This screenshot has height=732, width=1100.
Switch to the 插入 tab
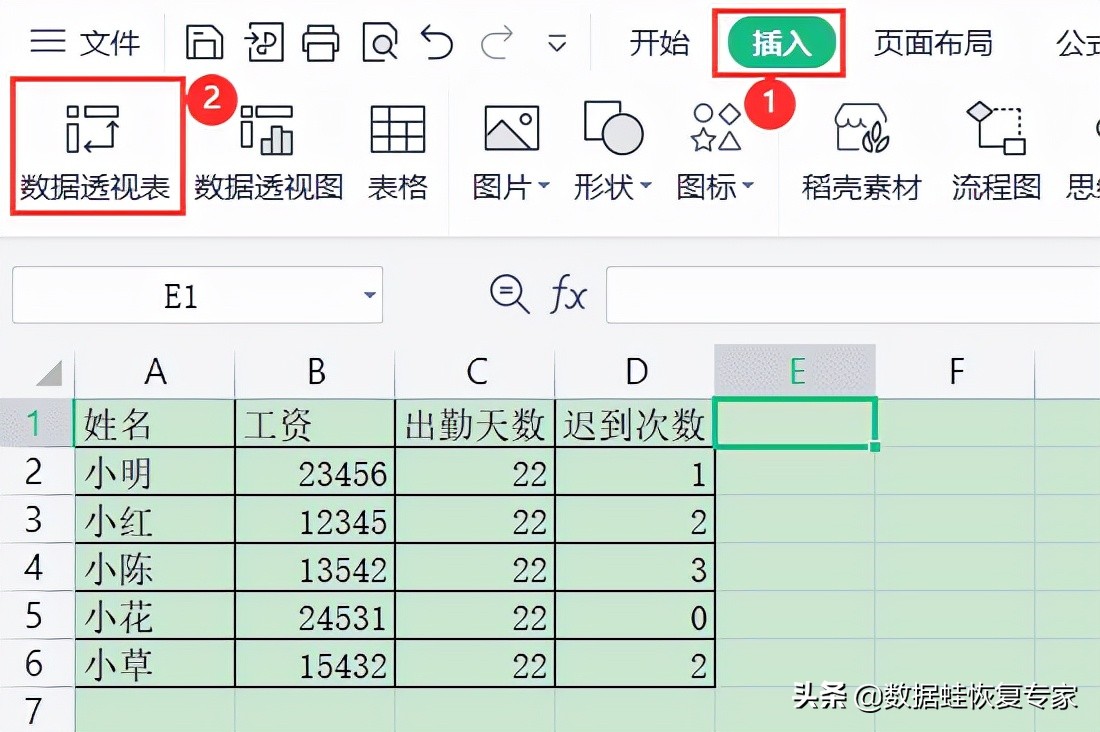click(x=781, y=43)
